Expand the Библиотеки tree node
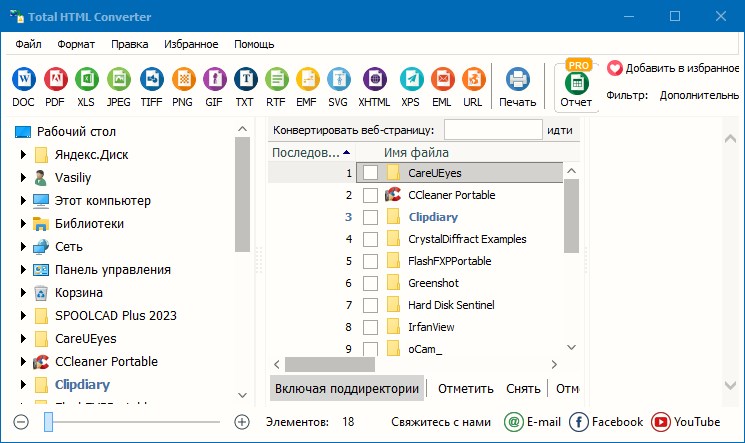 [x=23, y=223]
